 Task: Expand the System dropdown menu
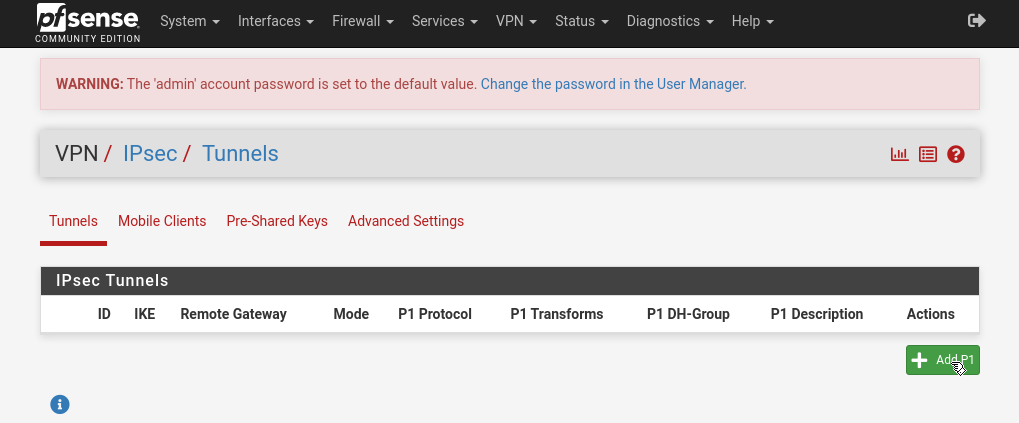tap(190, 21)
